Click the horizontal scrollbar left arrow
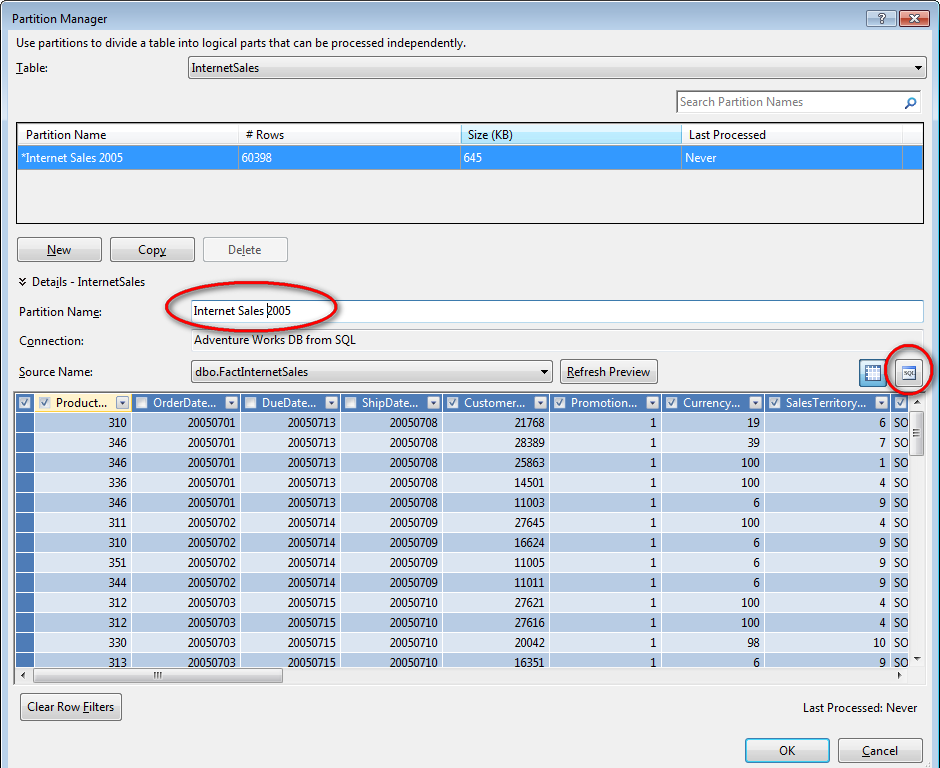 [23, 676]
